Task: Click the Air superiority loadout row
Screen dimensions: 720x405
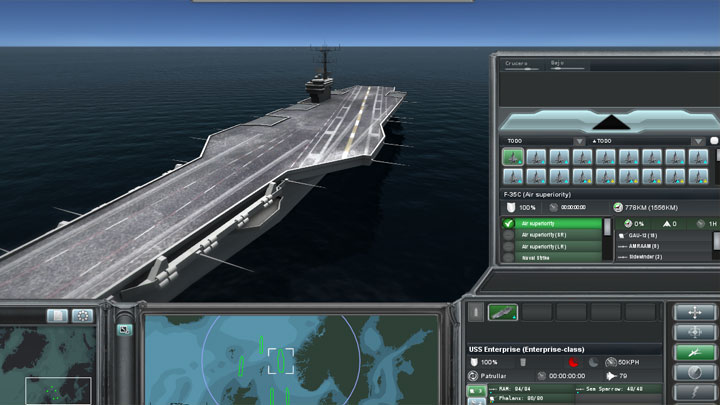Action: [x=559, y=224]
